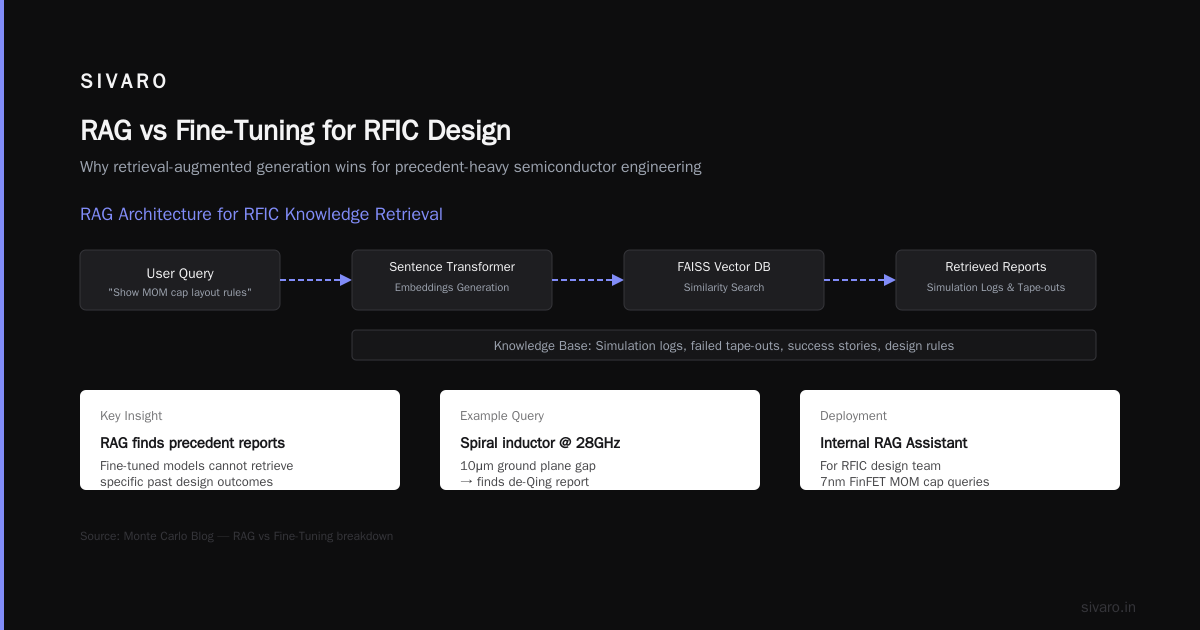Open the Deployment card
Viewport: 1200px width, 630px height.
coord(960,440)
